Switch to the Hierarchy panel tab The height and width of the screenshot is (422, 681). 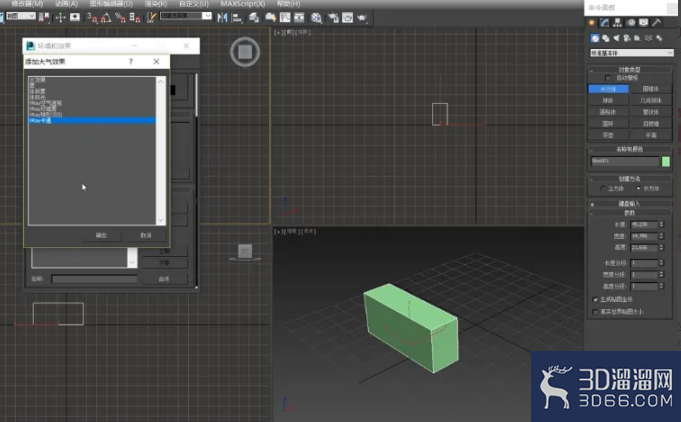click(x=618, y=23)
